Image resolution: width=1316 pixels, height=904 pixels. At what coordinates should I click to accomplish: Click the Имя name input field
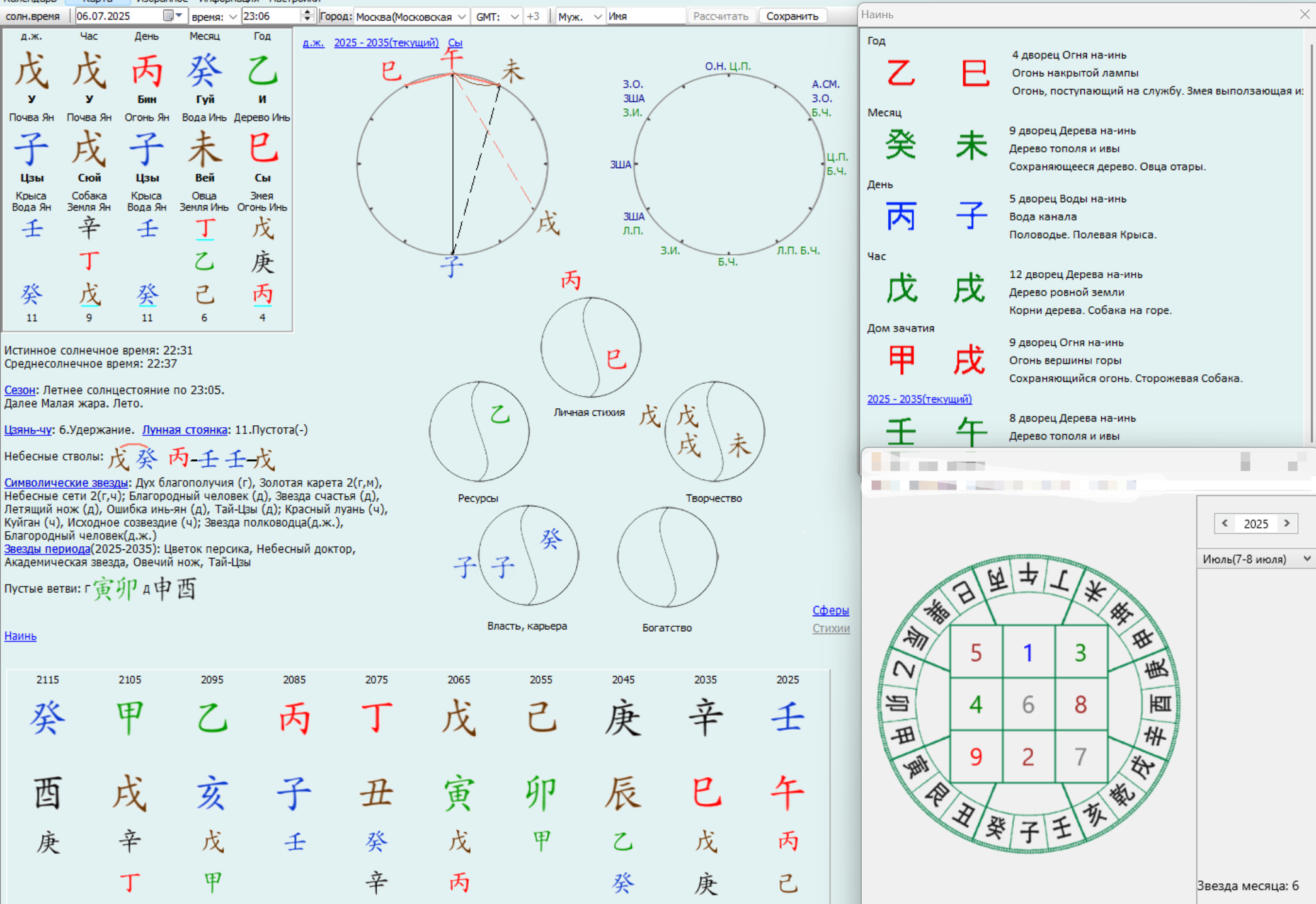click(646, 16)
